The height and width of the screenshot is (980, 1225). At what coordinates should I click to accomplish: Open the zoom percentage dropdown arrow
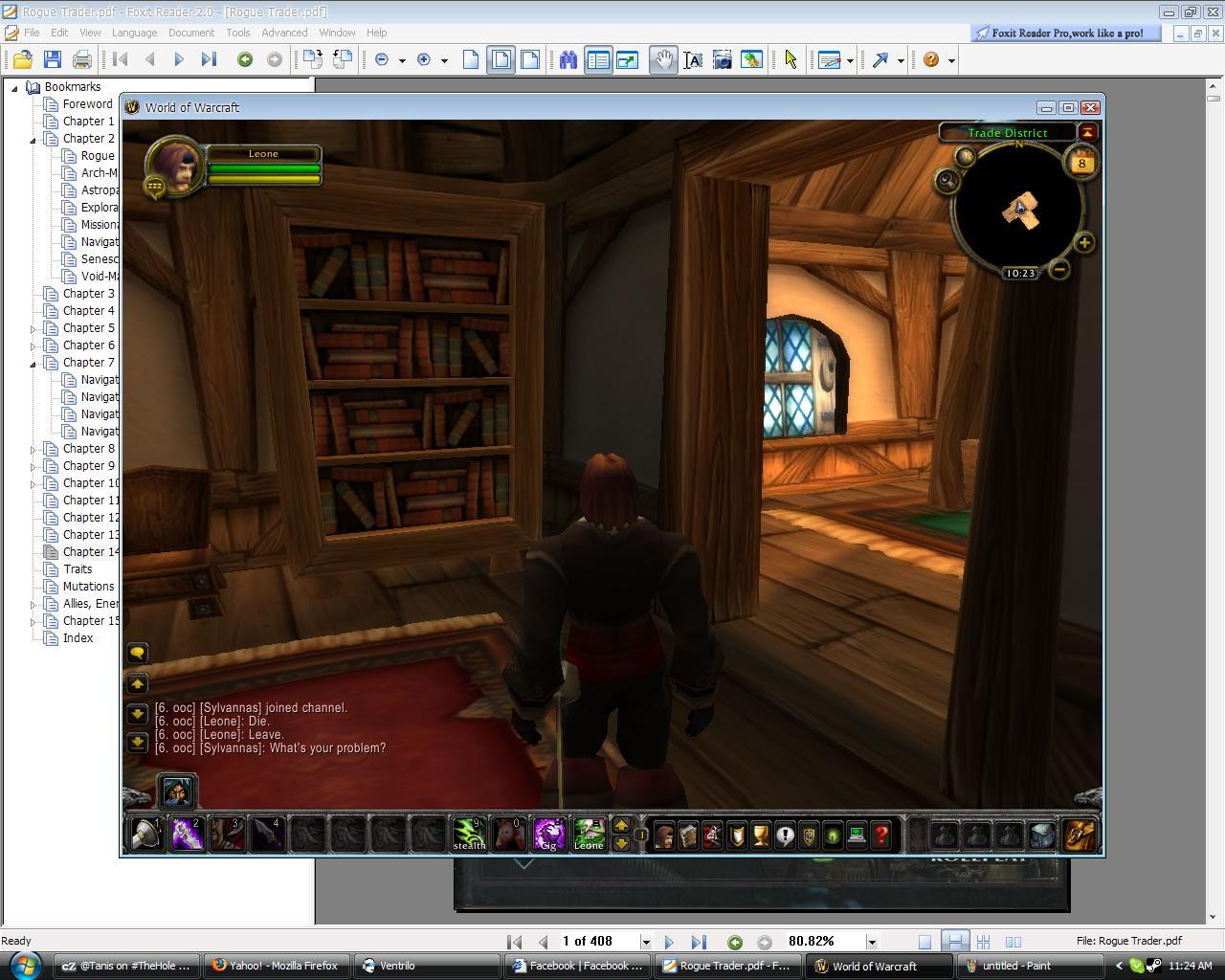click(871, 942)
